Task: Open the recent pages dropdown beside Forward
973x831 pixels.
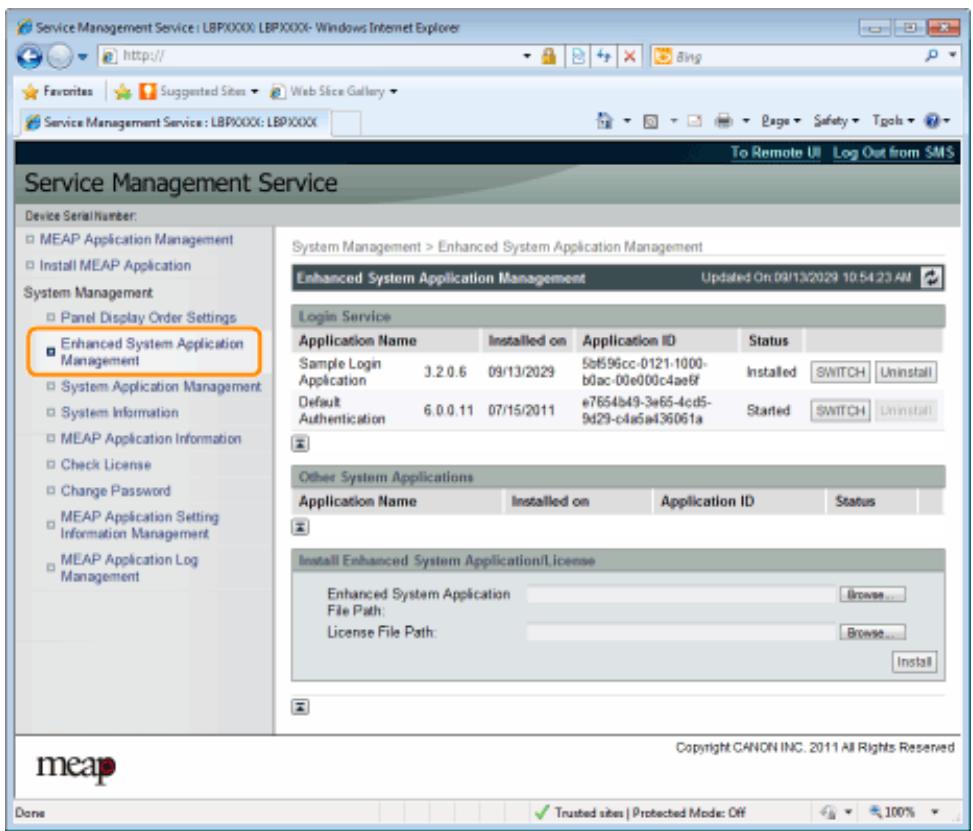Action: tap(83, 57)
